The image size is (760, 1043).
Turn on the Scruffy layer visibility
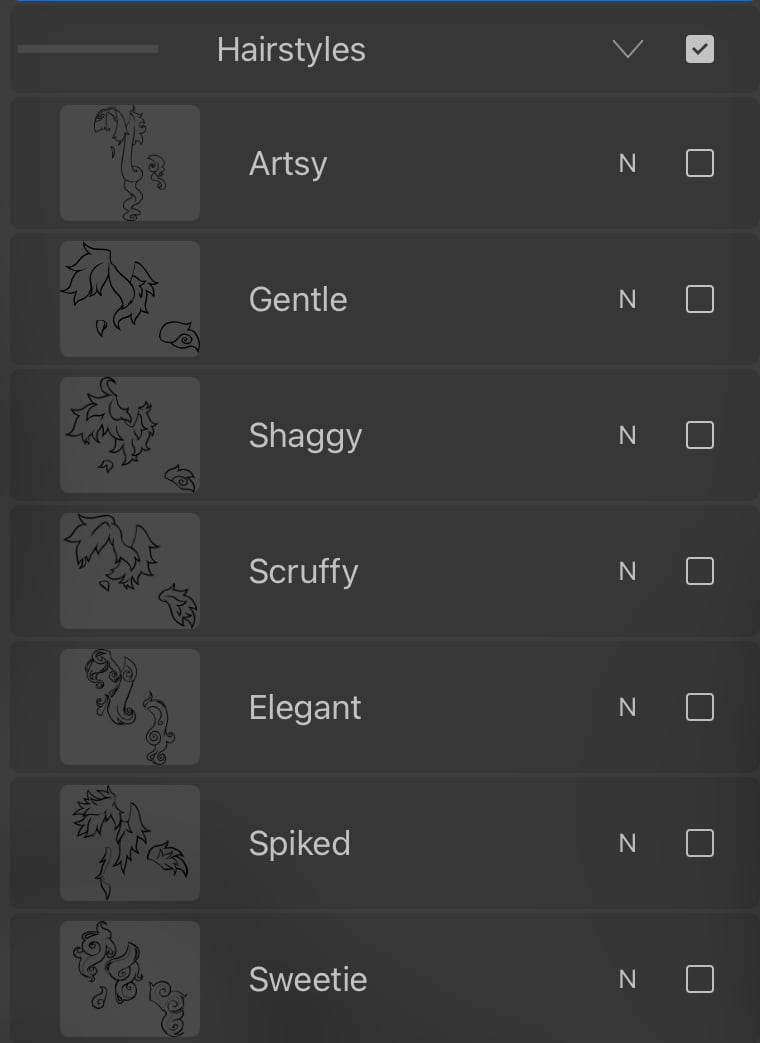tap(700, 571)
